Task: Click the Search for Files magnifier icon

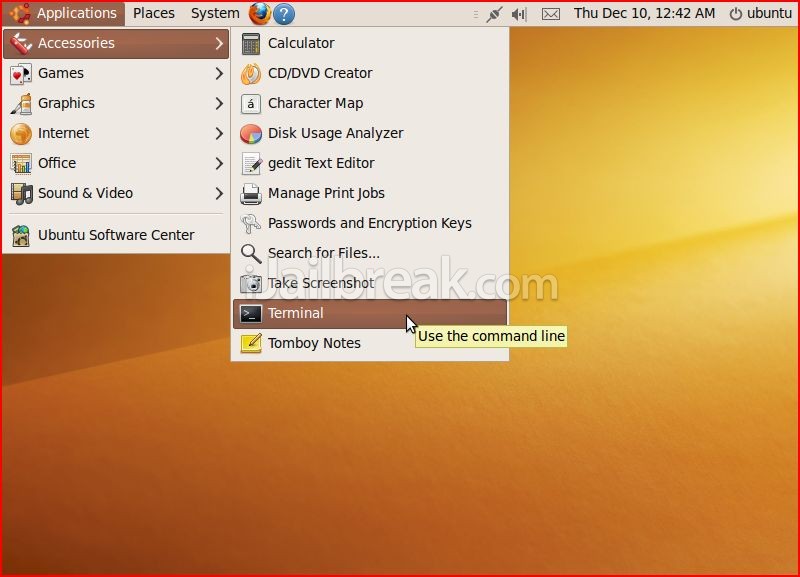Action: click(x=251, y=254)
